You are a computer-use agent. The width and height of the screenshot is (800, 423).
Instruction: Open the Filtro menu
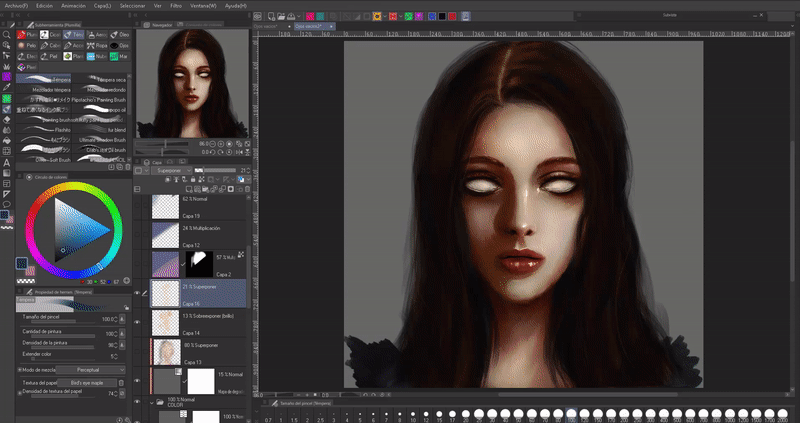(x=175, y=5)
